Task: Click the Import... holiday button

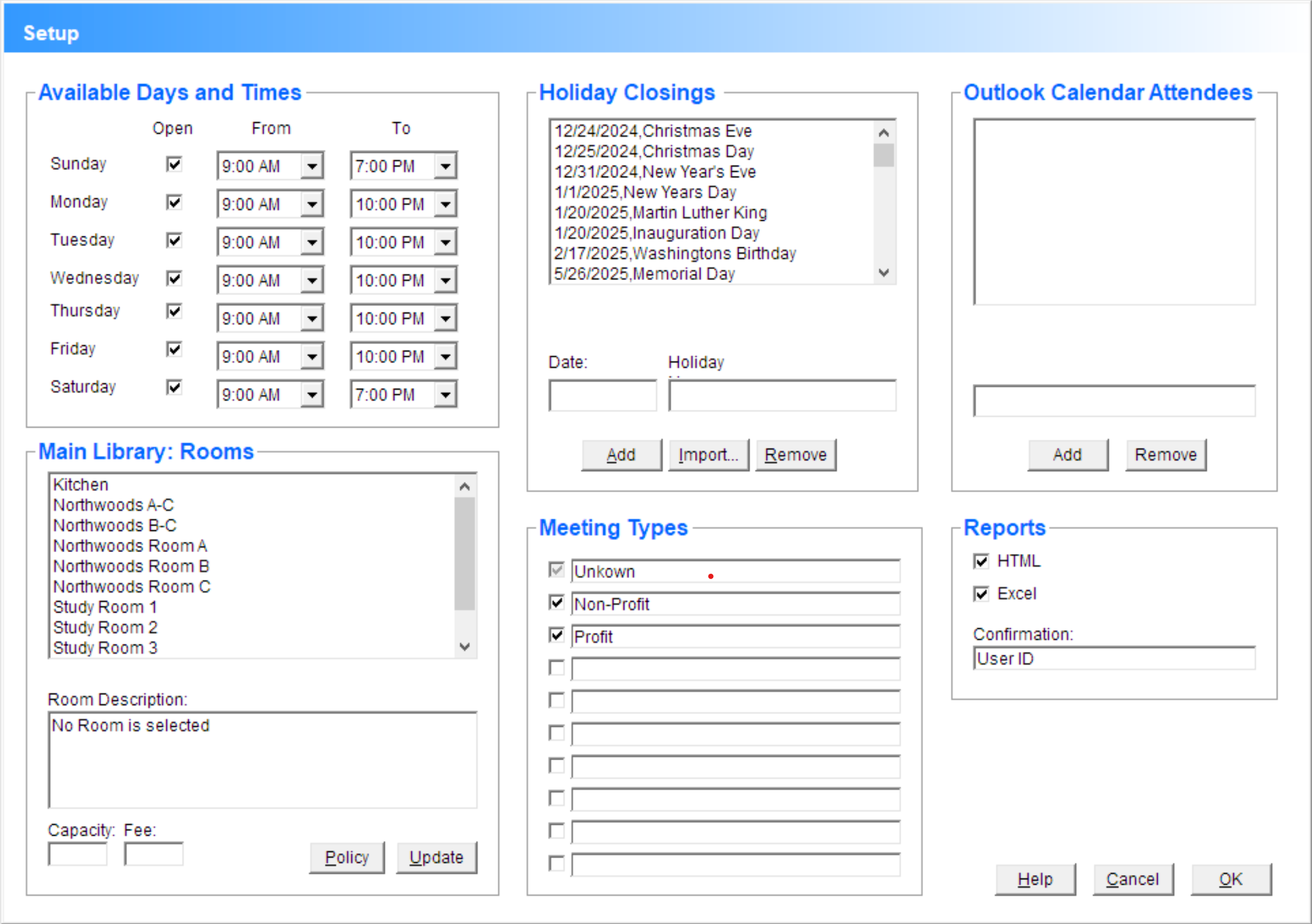Action: 708,455
